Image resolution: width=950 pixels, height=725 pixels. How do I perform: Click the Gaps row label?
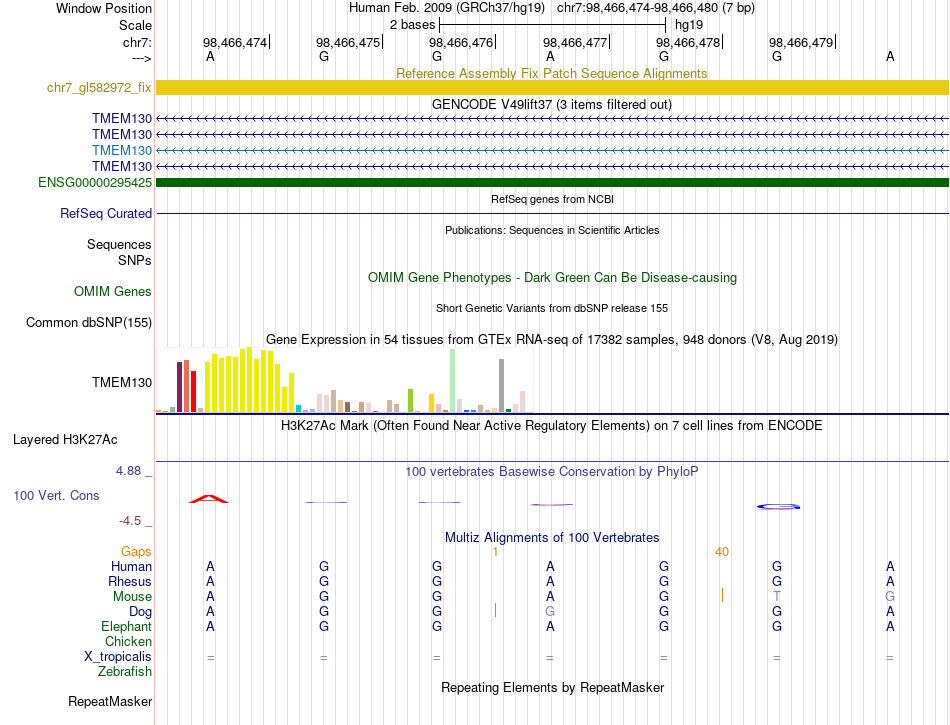136,551
